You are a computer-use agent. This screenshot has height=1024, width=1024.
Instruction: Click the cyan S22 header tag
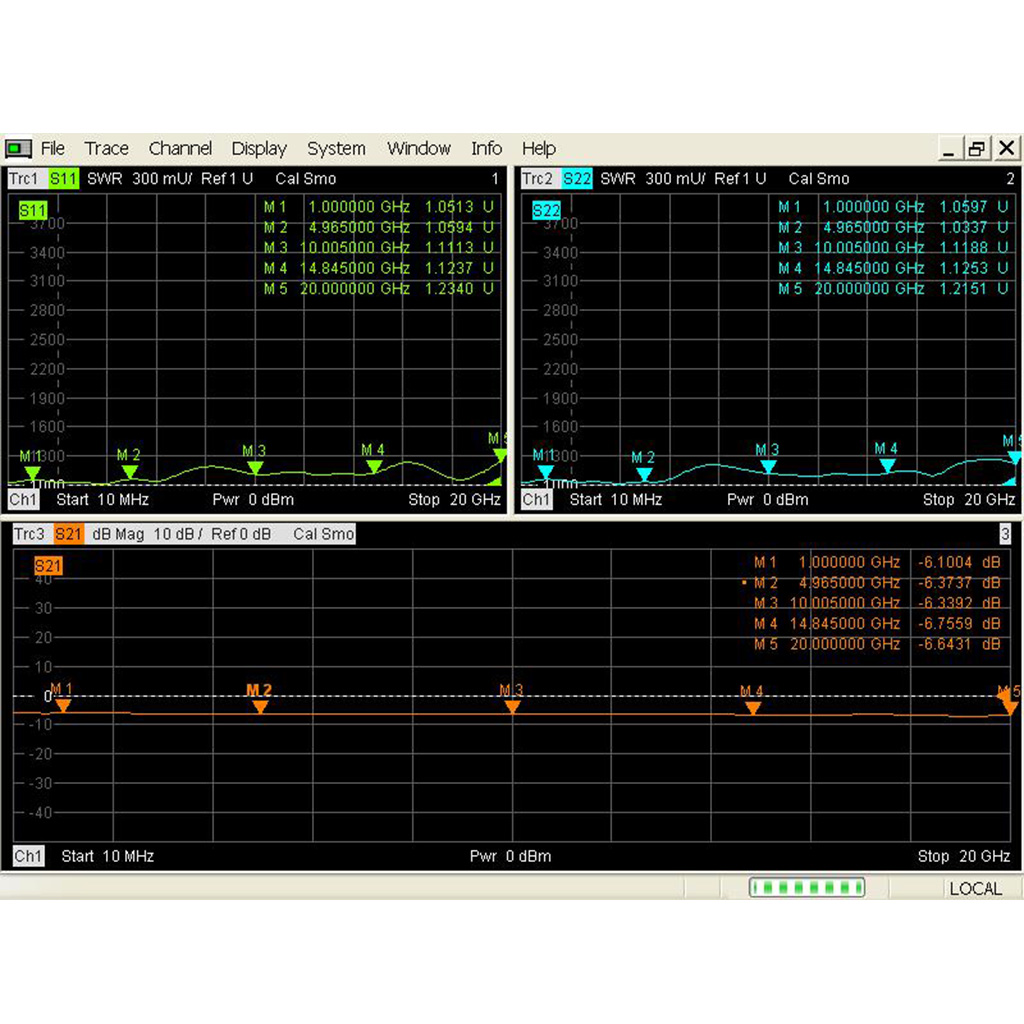[x=577, y=179]
